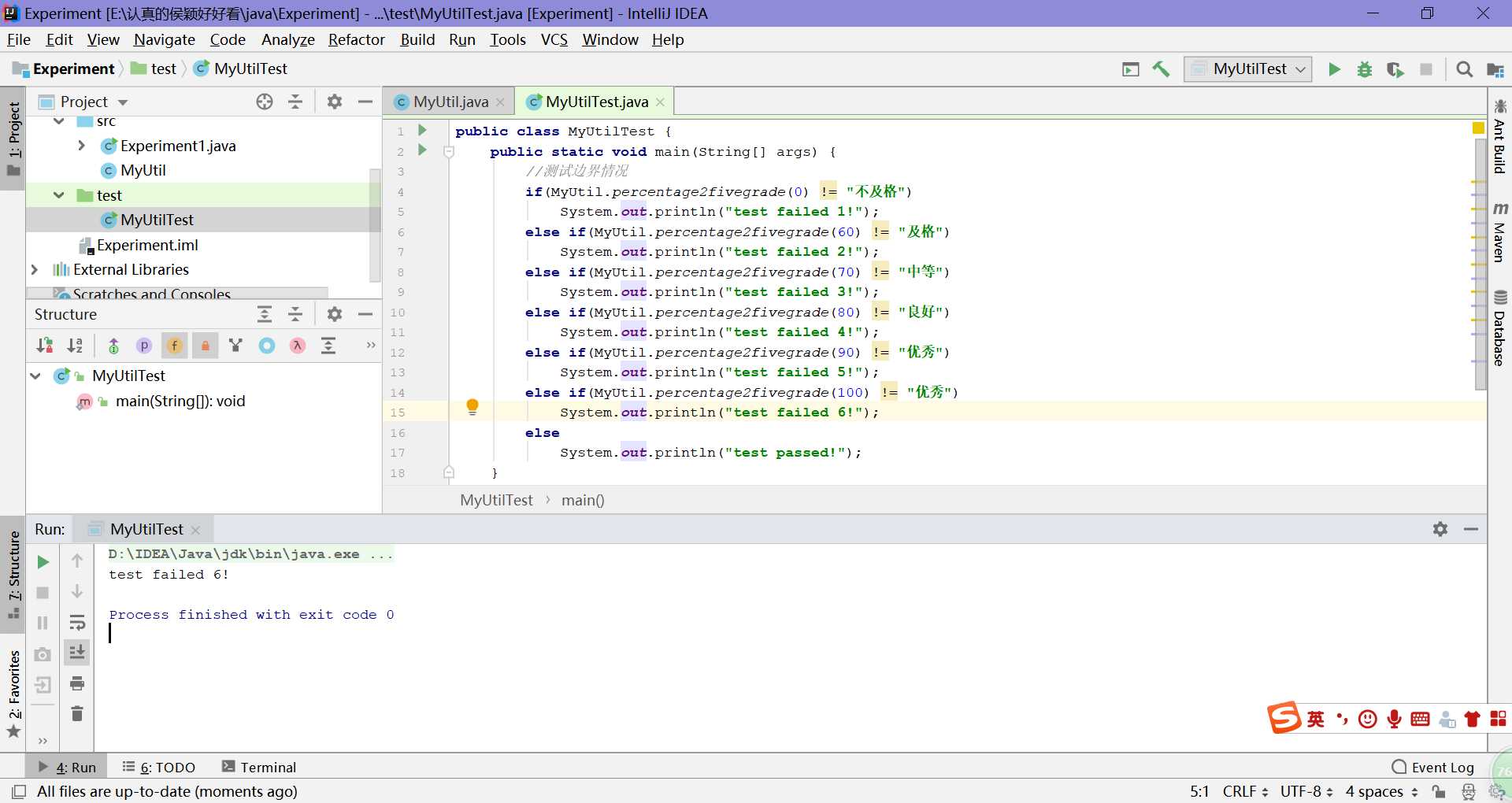Image resolution: width=1512 pixels, height=803 pixels.
Task: Hide the Project panel
Action: click(x=365, y=102)
